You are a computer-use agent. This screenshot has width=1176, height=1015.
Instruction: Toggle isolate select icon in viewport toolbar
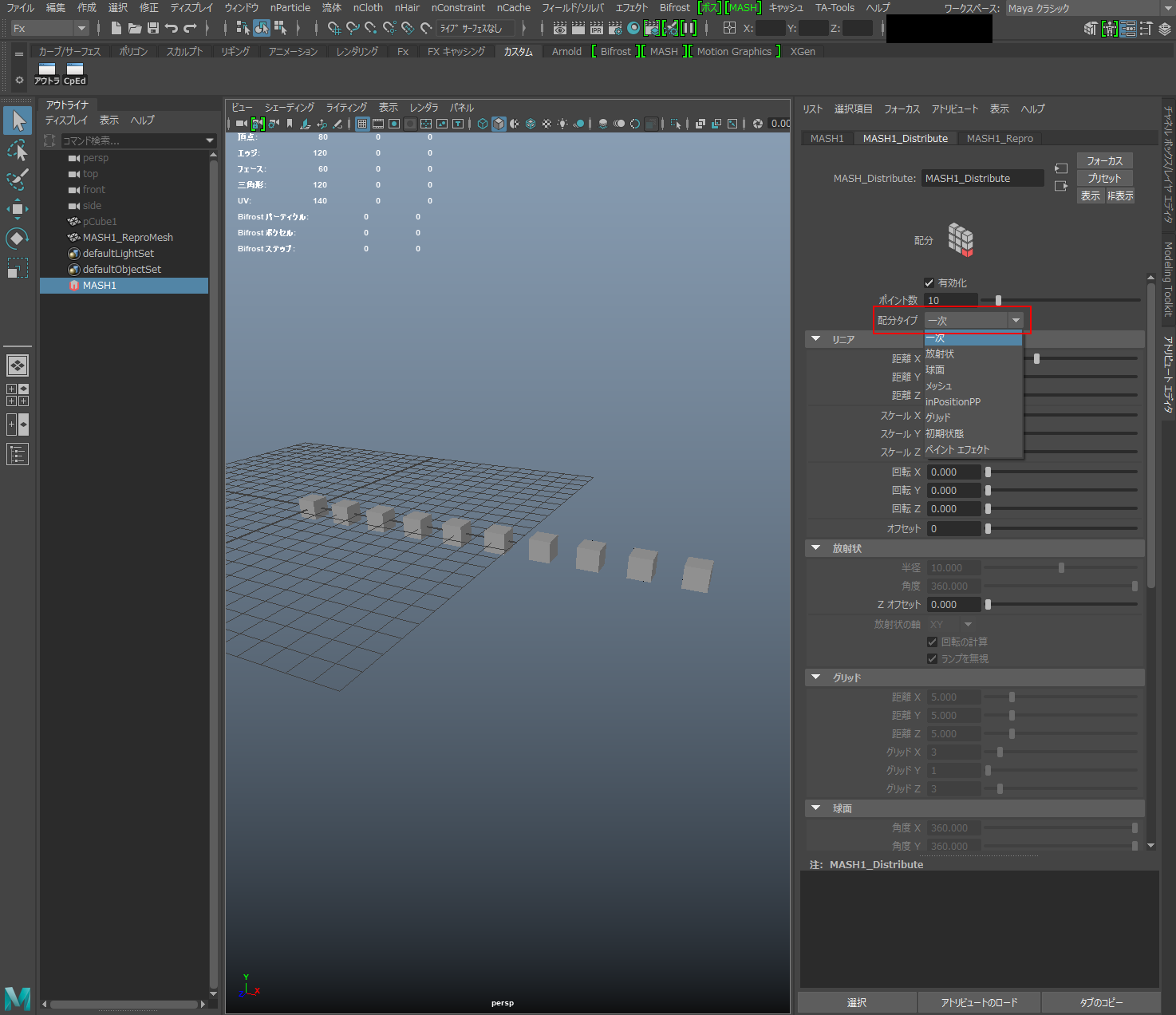click(676, 124)
